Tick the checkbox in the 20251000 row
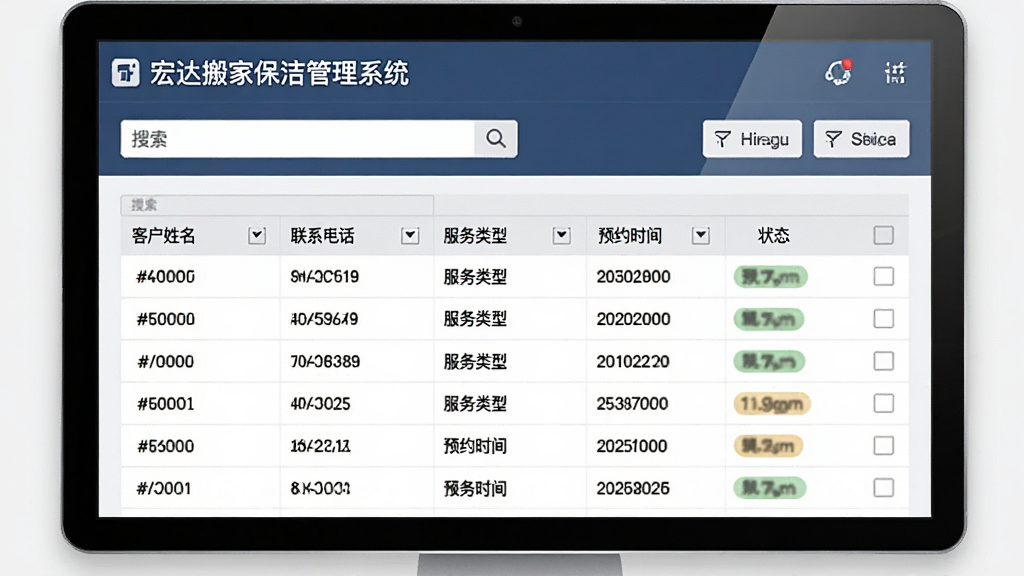Viewport: 1024px width, 576px height. point(884,445)
